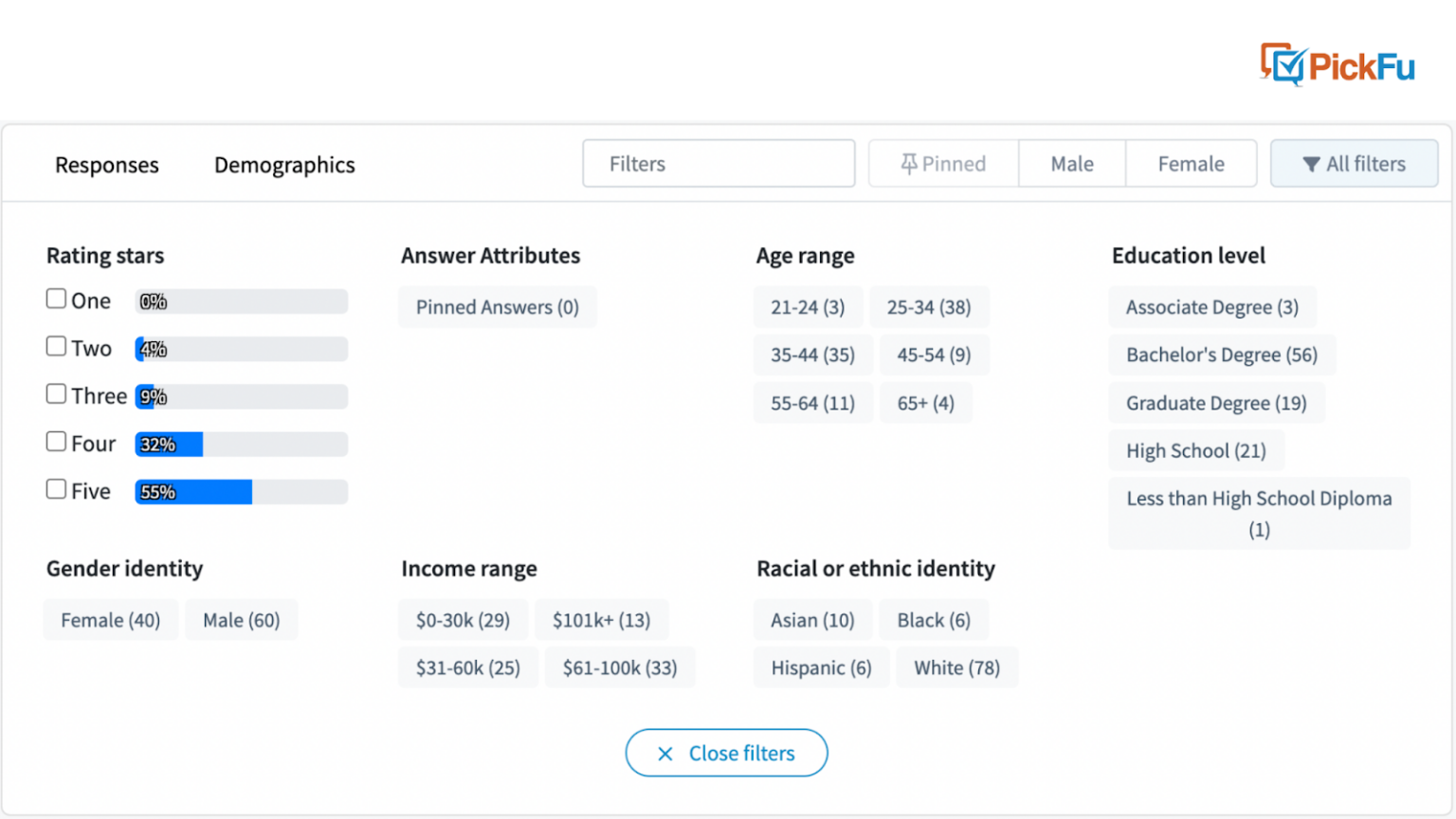Select Bachelor's Degree (56) education filter
The image size is (1456, 819).
pyautogui.click(x=1221, y=355)
